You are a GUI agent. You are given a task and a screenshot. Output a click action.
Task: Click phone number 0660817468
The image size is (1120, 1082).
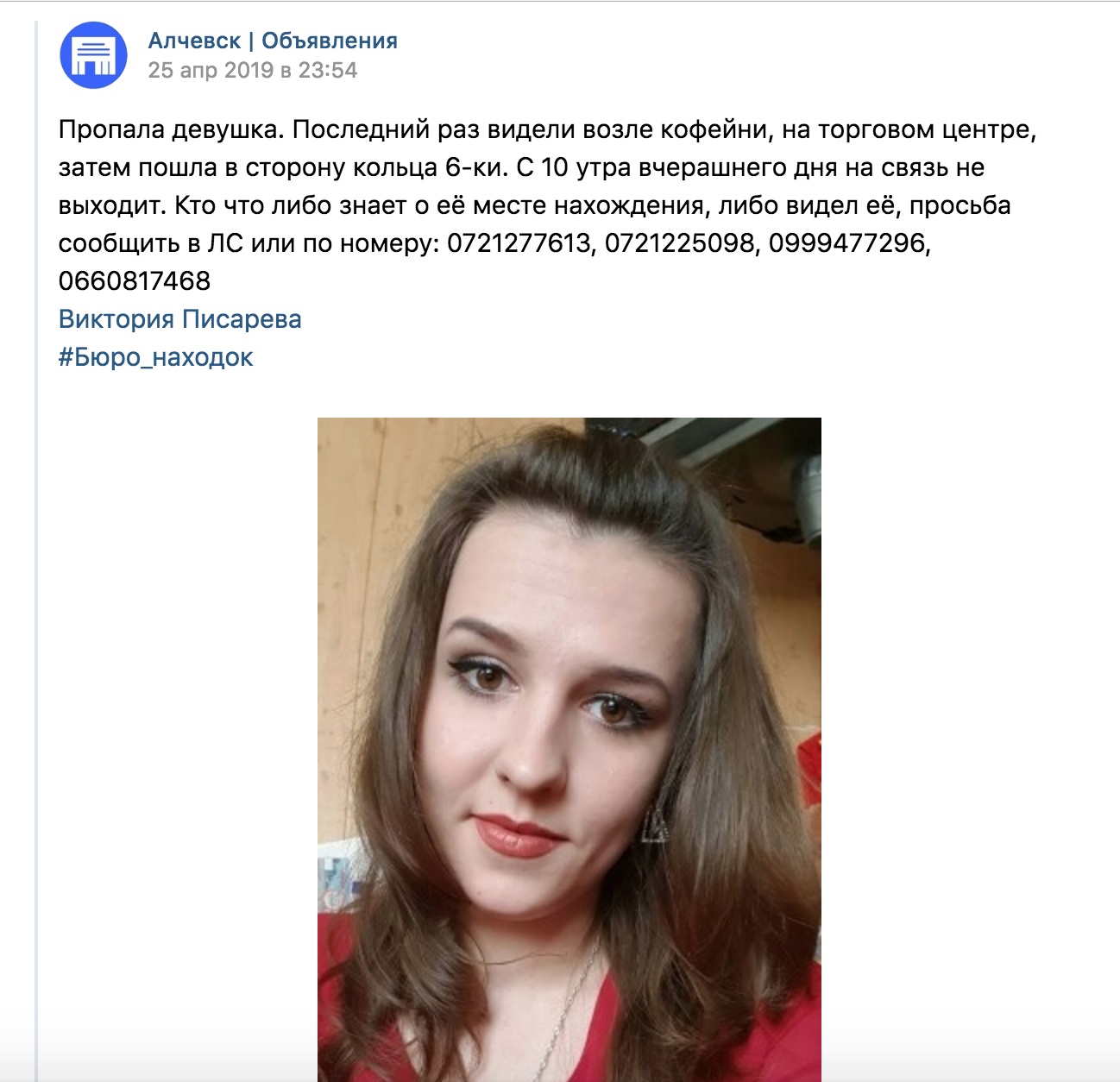click(x=135, y=281)
